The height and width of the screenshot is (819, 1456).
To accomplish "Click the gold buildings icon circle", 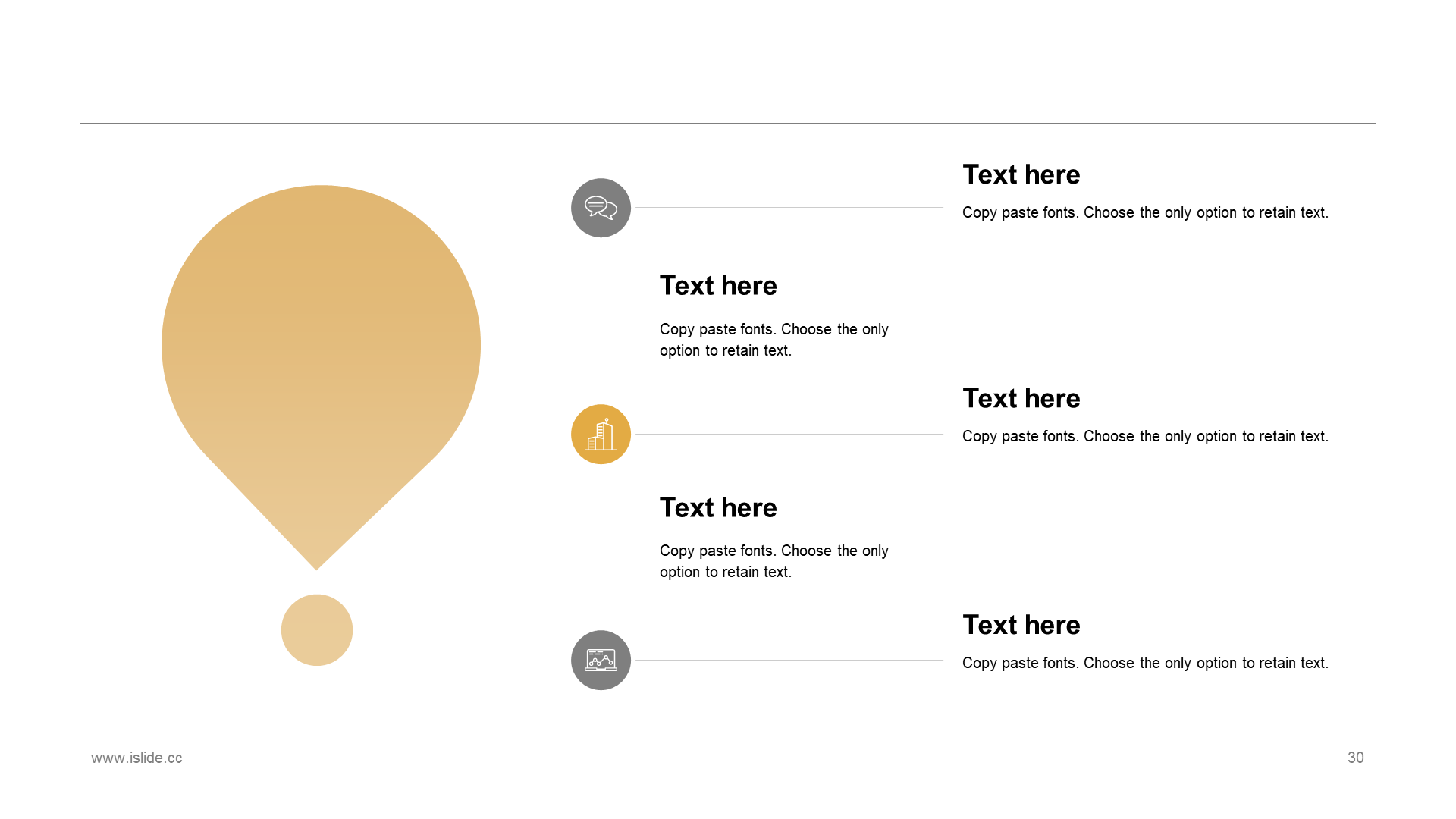I will coord(601,434).
